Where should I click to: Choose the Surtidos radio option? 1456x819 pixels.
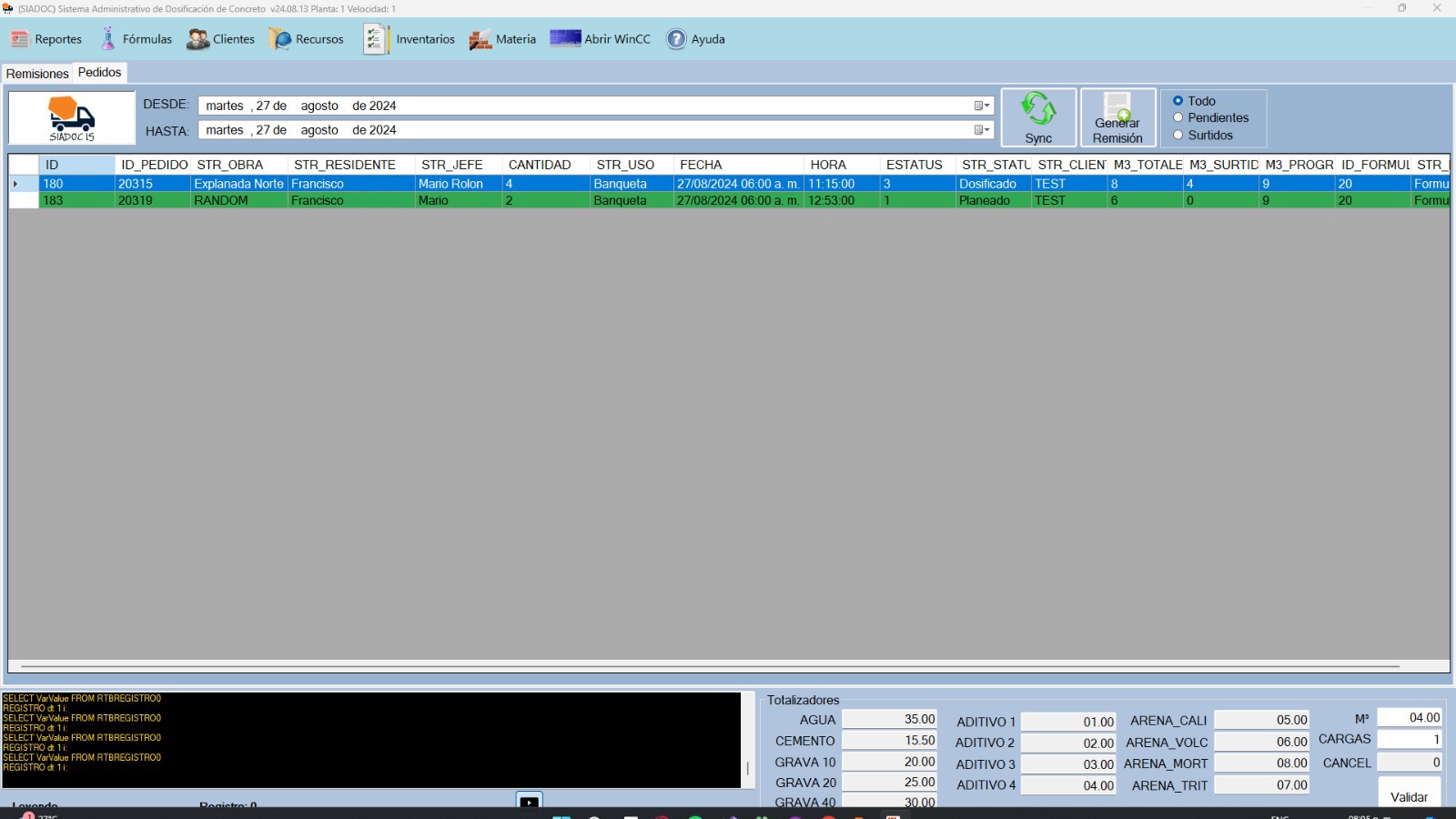(1178, 135)
